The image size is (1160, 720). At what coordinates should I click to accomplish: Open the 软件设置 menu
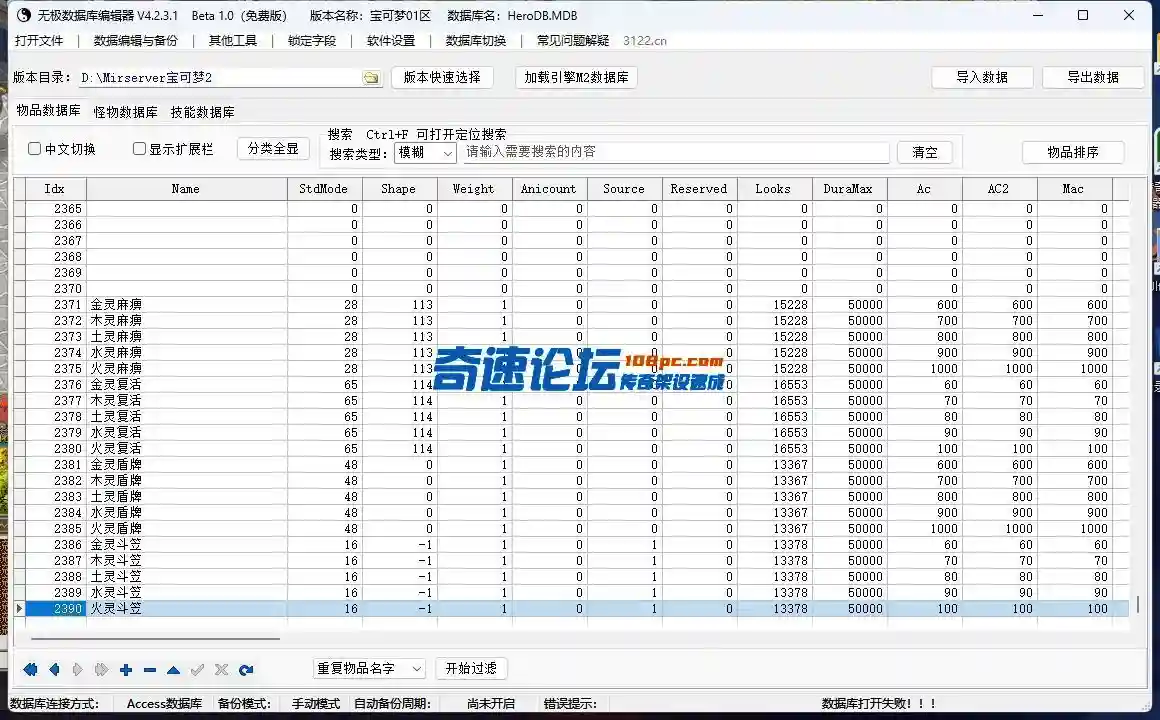[391, 41]
